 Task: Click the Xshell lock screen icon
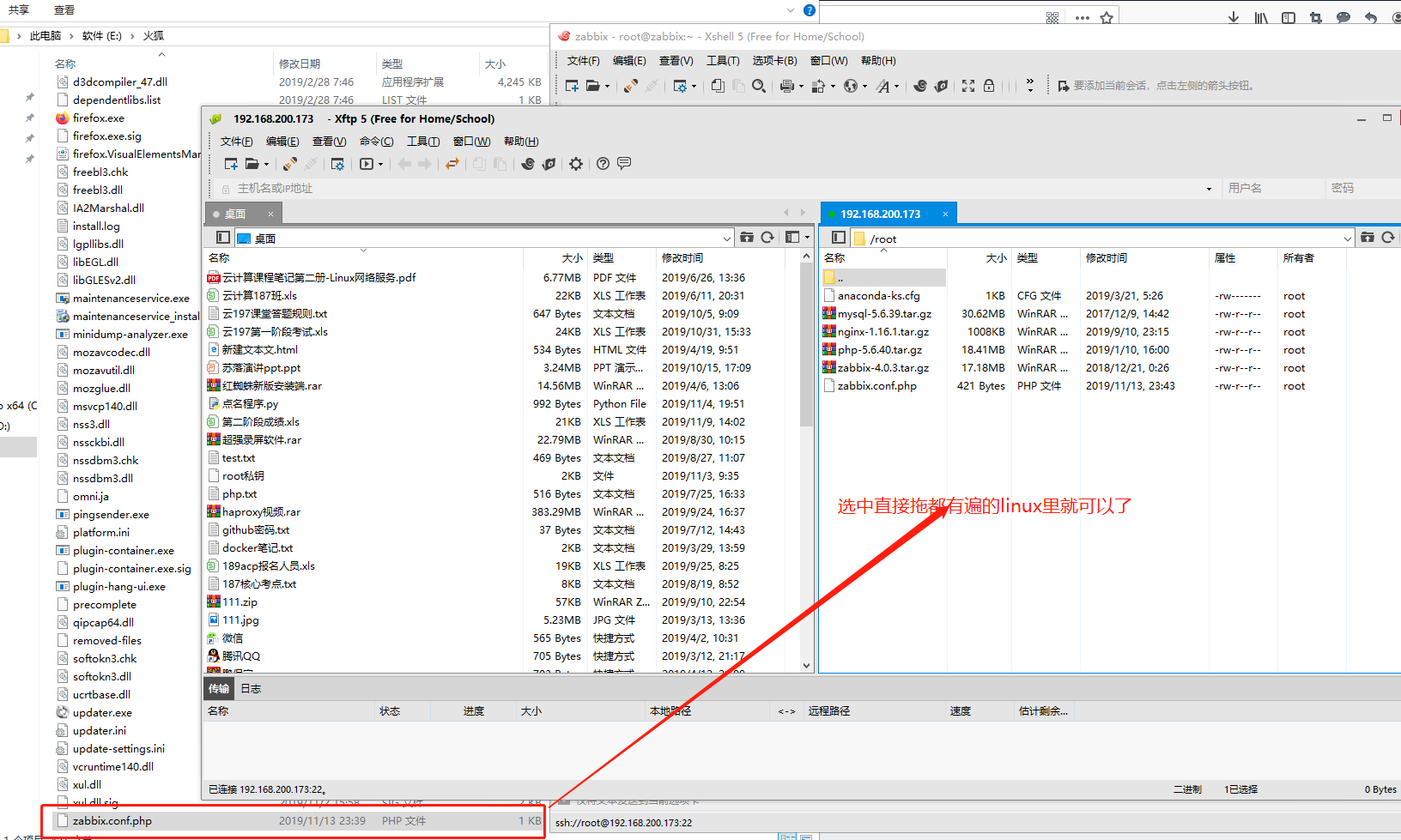(x=989, y=86)
